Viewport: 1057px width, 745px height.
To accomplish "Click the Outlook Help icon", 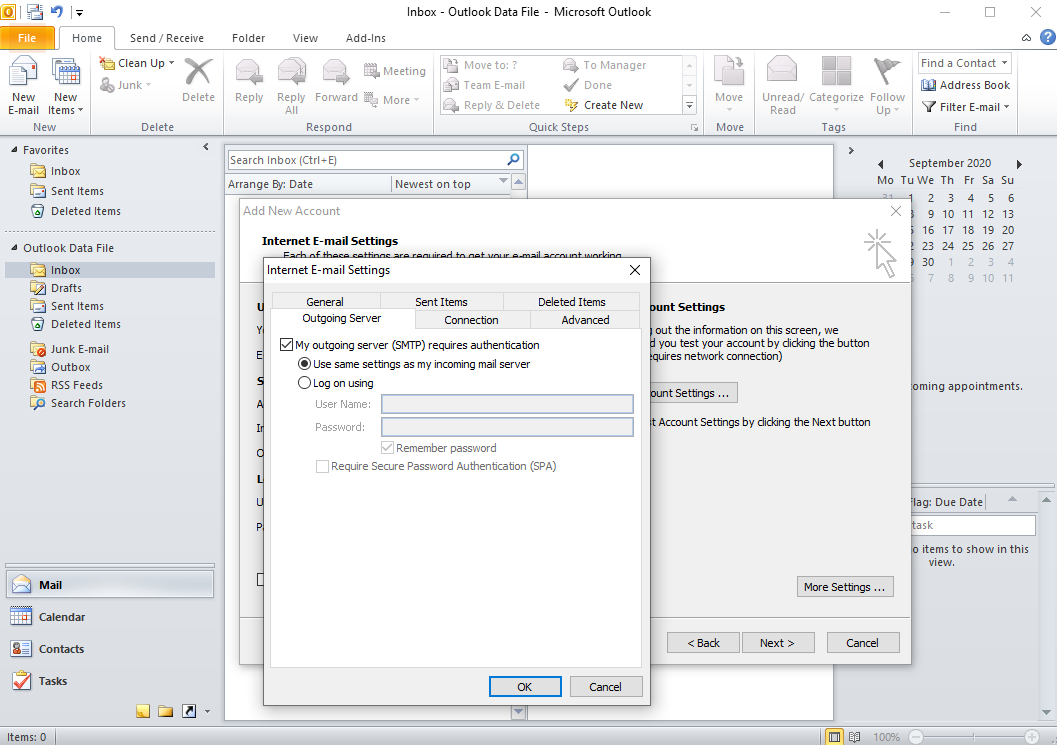I will coord(1048,37).
